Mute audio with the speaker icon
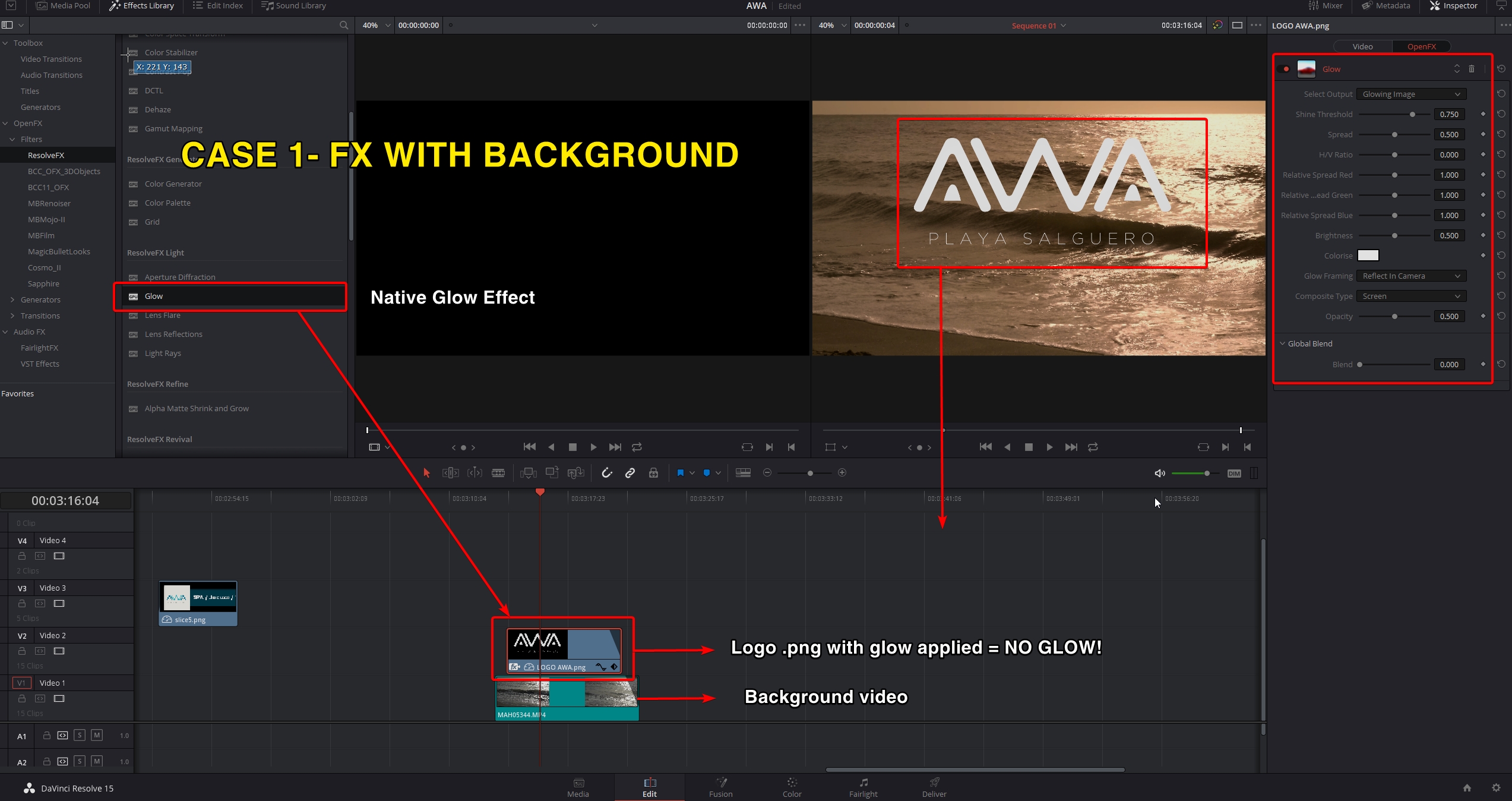The width and height of the screenshot is (1512, 801). pos(1159,474)
